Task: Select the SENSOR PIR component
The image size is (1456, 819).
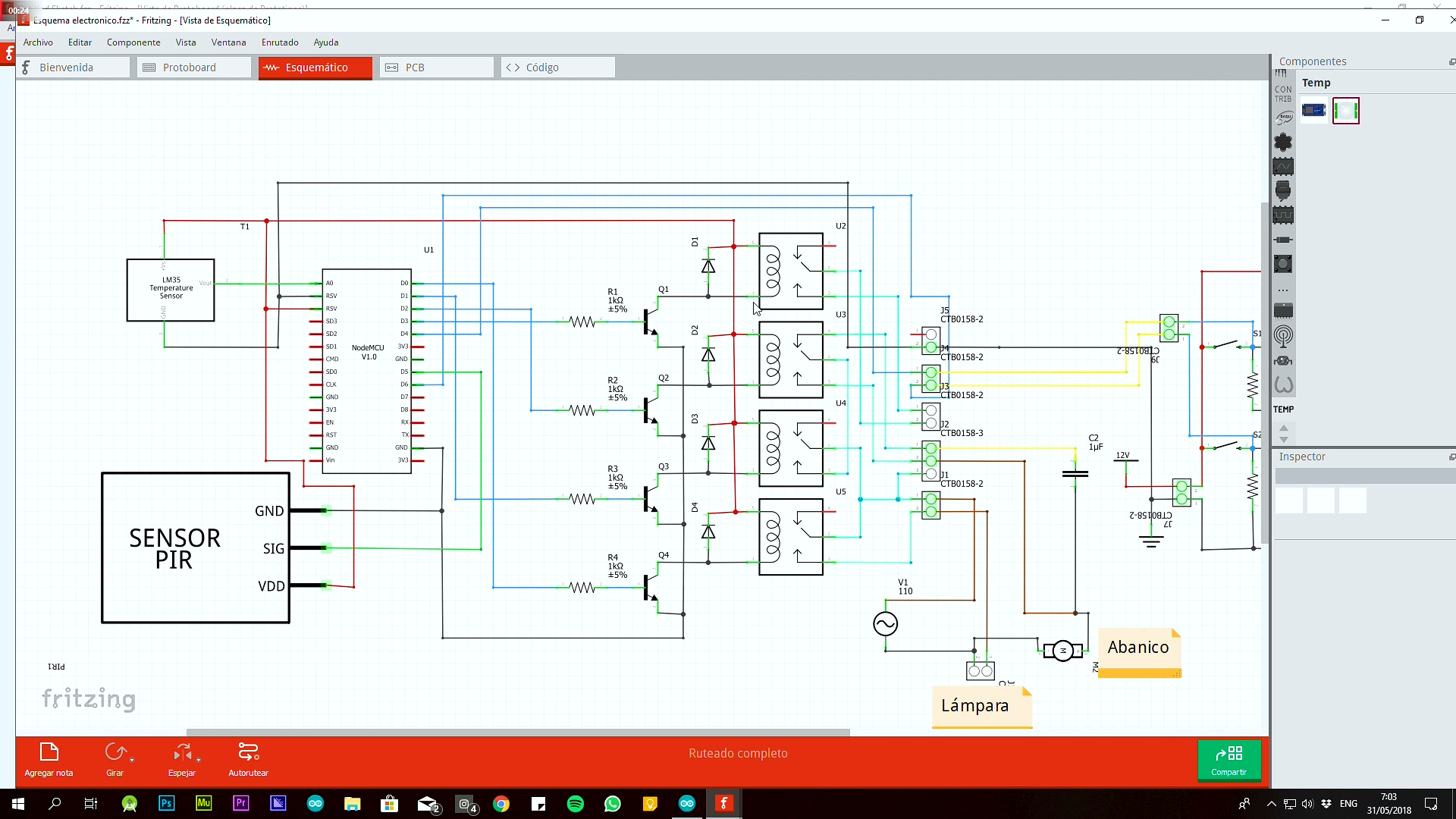Action: [x=196, y=548]
